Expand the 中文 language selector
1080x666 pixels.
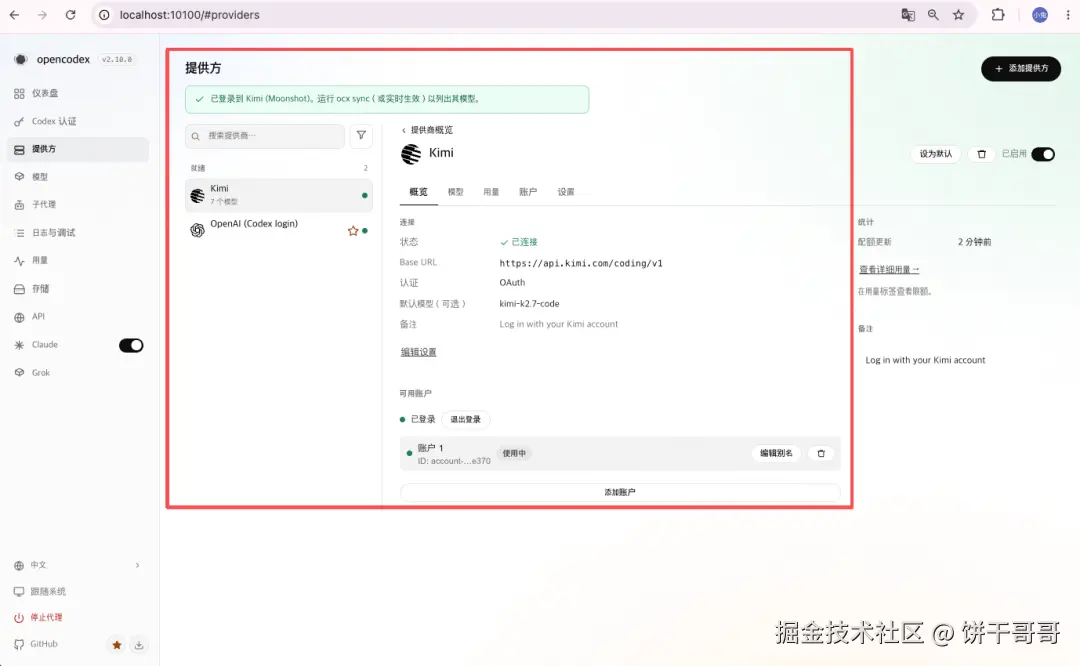pos(77,565)
